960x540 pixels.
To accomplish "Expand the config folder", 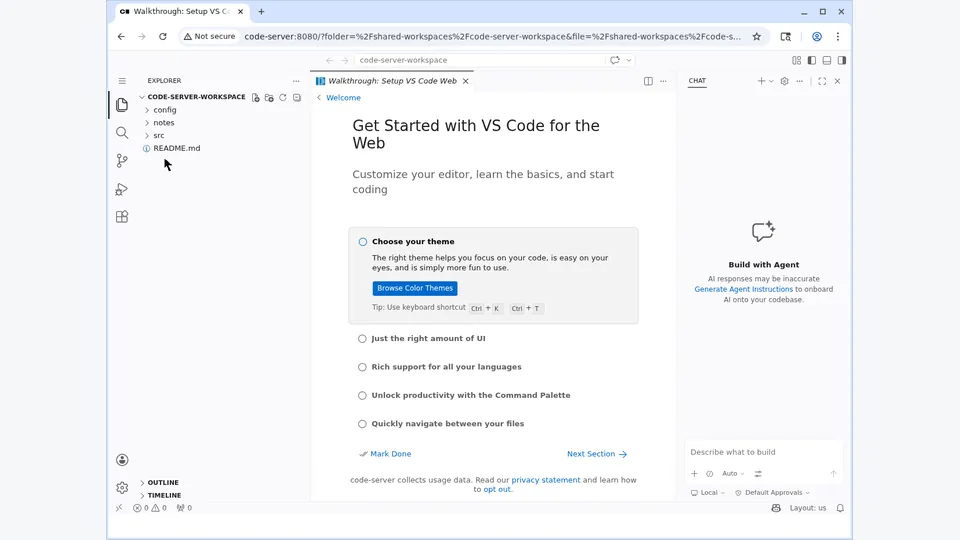I will [x=165, y=110].
